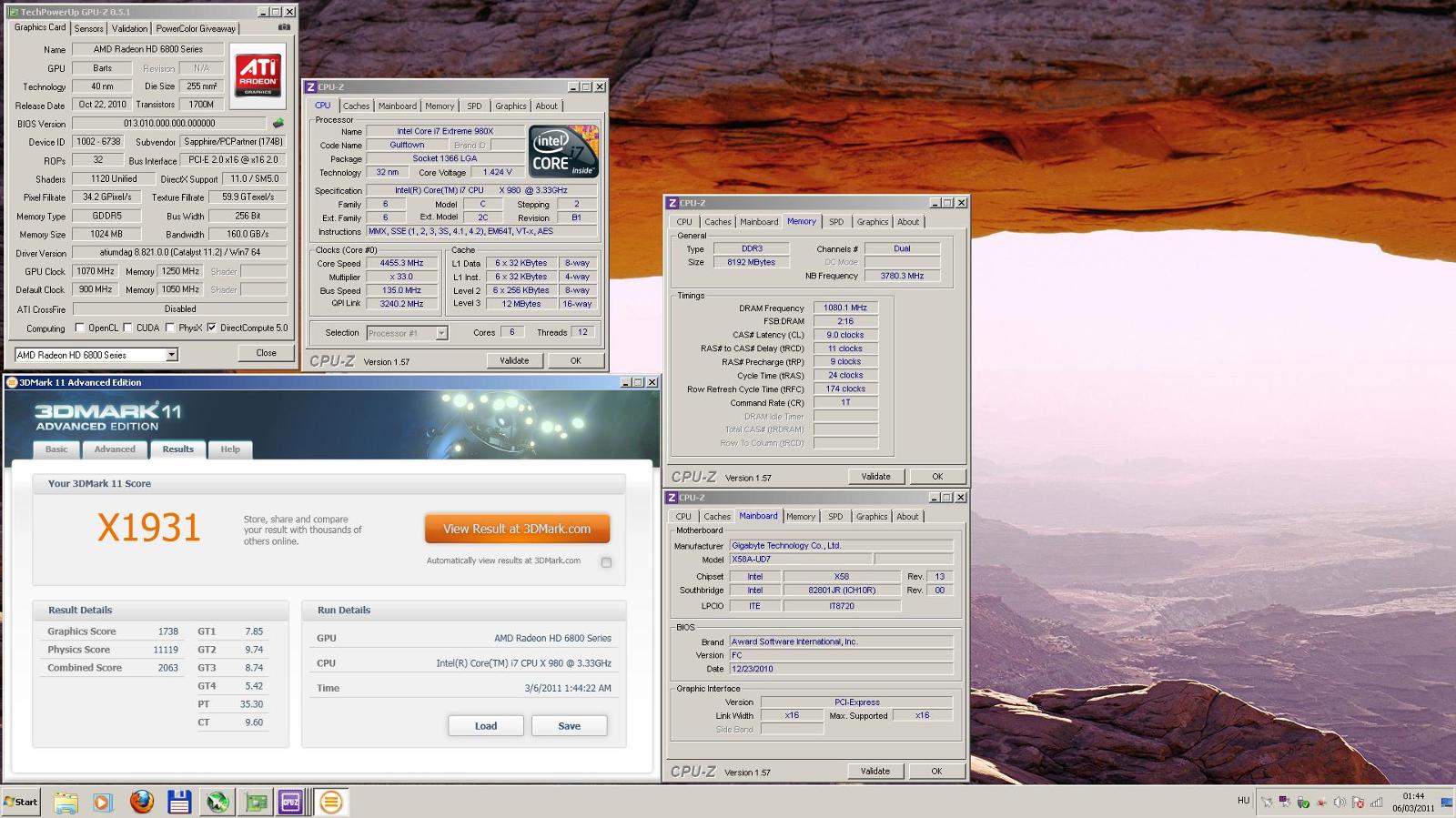Switch to the Sensors tab in GPU-Z
The height and width of the screenshot is (818, 1456).
click(x=88, y=28)
